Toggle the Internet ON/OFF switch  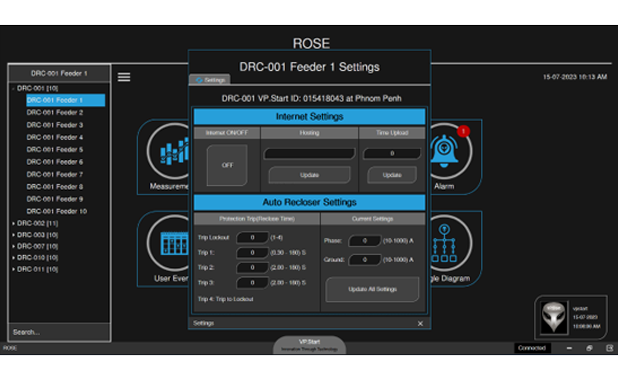(x=227, y=165)
